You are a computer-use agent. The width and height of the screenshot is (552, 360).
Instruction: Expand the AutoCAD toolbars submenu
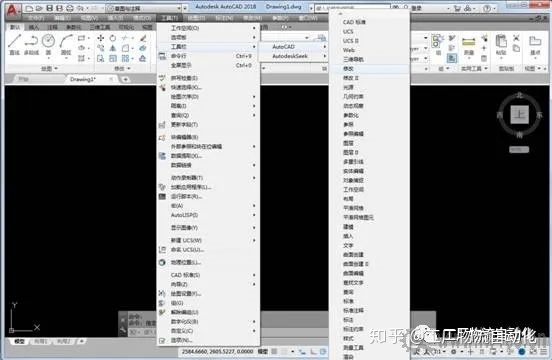point(294,46)
